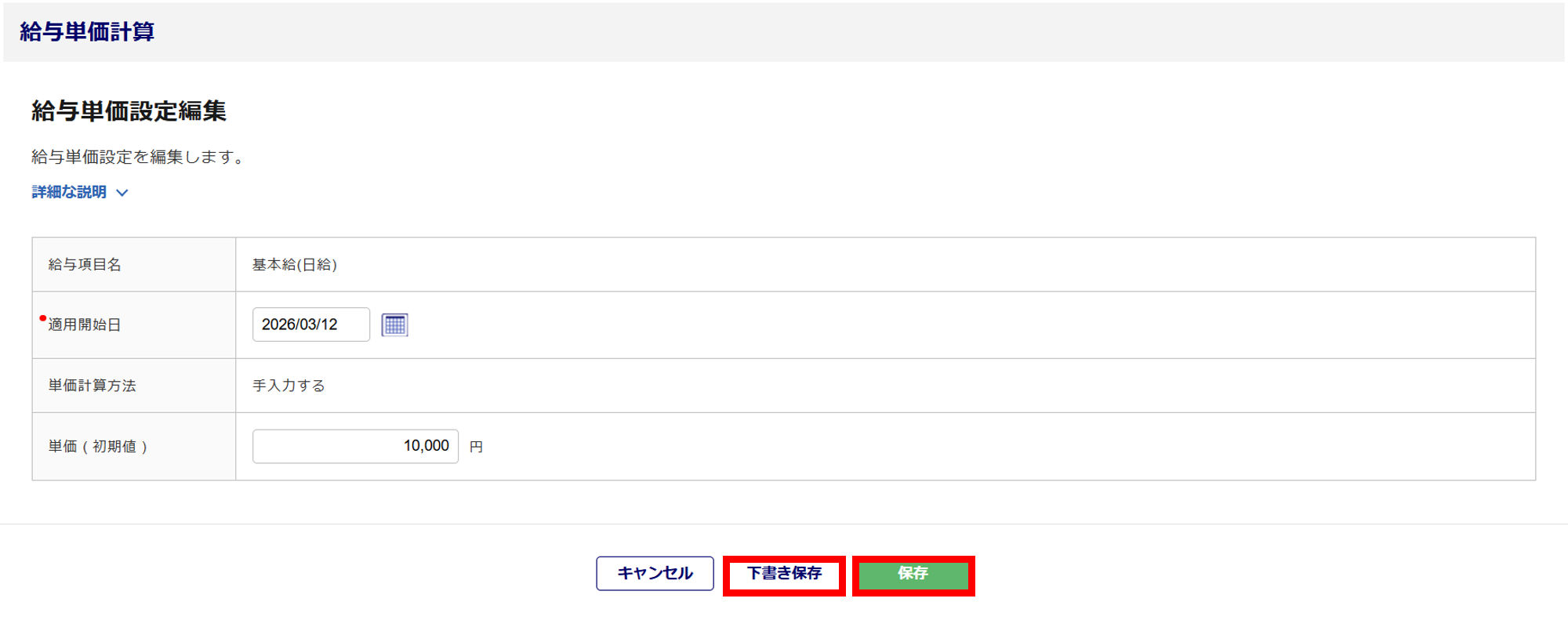Click the 給与項目名 row label
Screen dimensions: 1568x631
(85, 265)
